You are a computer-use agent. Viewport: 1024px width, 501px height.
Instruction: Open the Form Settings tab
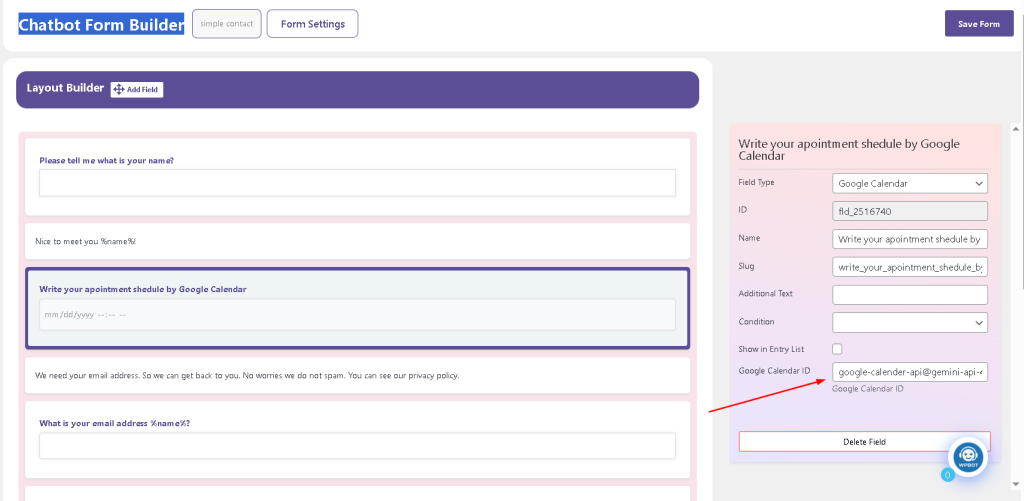click(312, 24)
